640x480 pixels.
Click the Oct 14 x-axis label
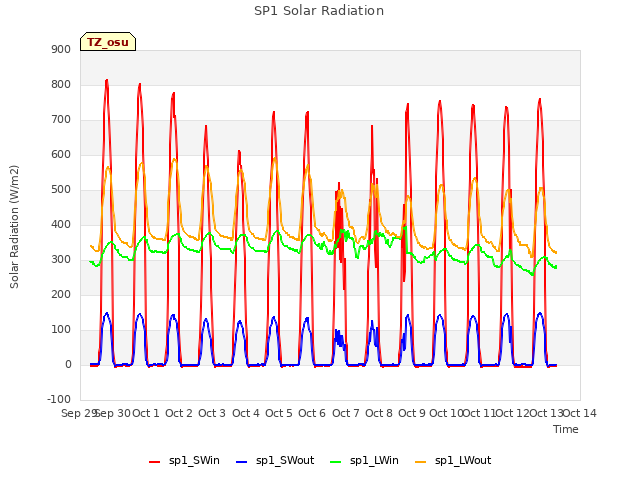[x=580, y=413]
